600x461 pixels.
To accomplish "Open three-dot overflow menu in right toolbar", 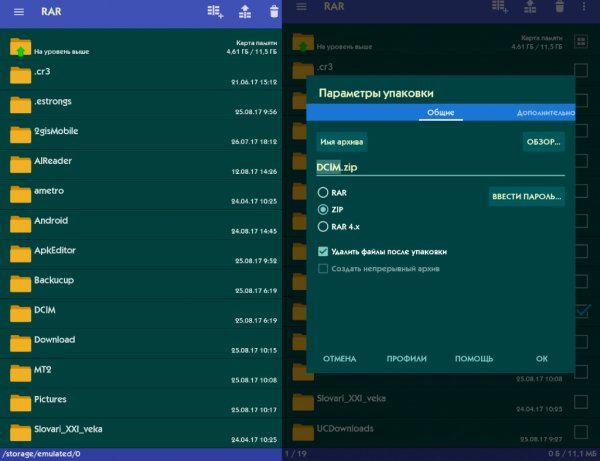I will (584, 7).
